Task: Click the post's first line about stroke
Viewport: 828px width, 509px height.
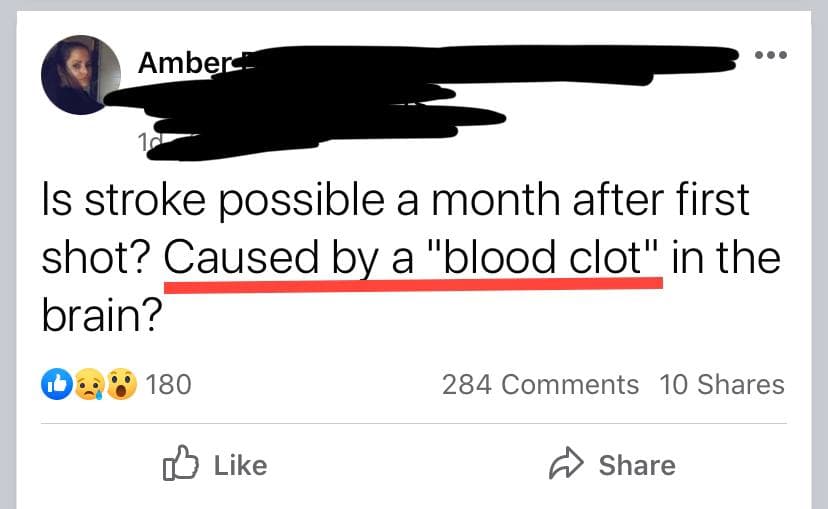Action: [x=395, y=201]
